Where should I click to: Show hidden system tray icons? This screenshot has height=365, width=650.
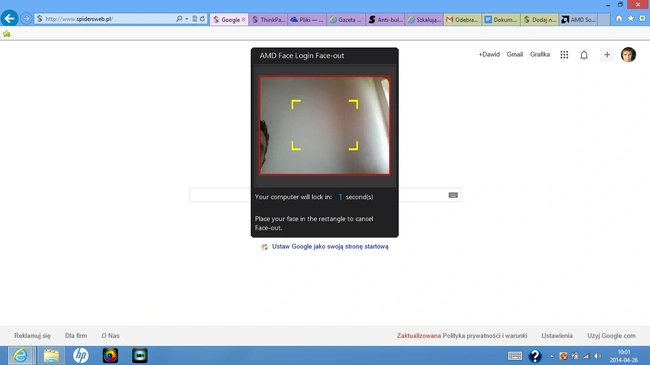551,356
